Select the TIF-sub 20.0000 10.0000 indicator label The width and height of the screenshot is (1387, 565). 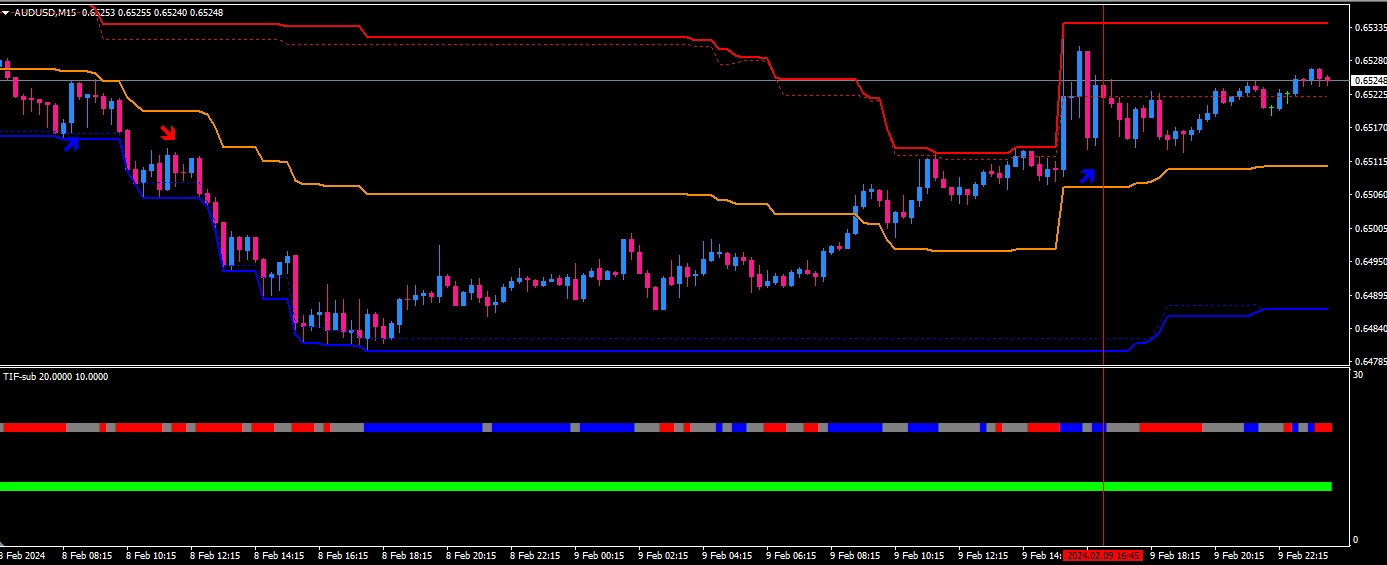pyautogui.click(x=56, y=377)
